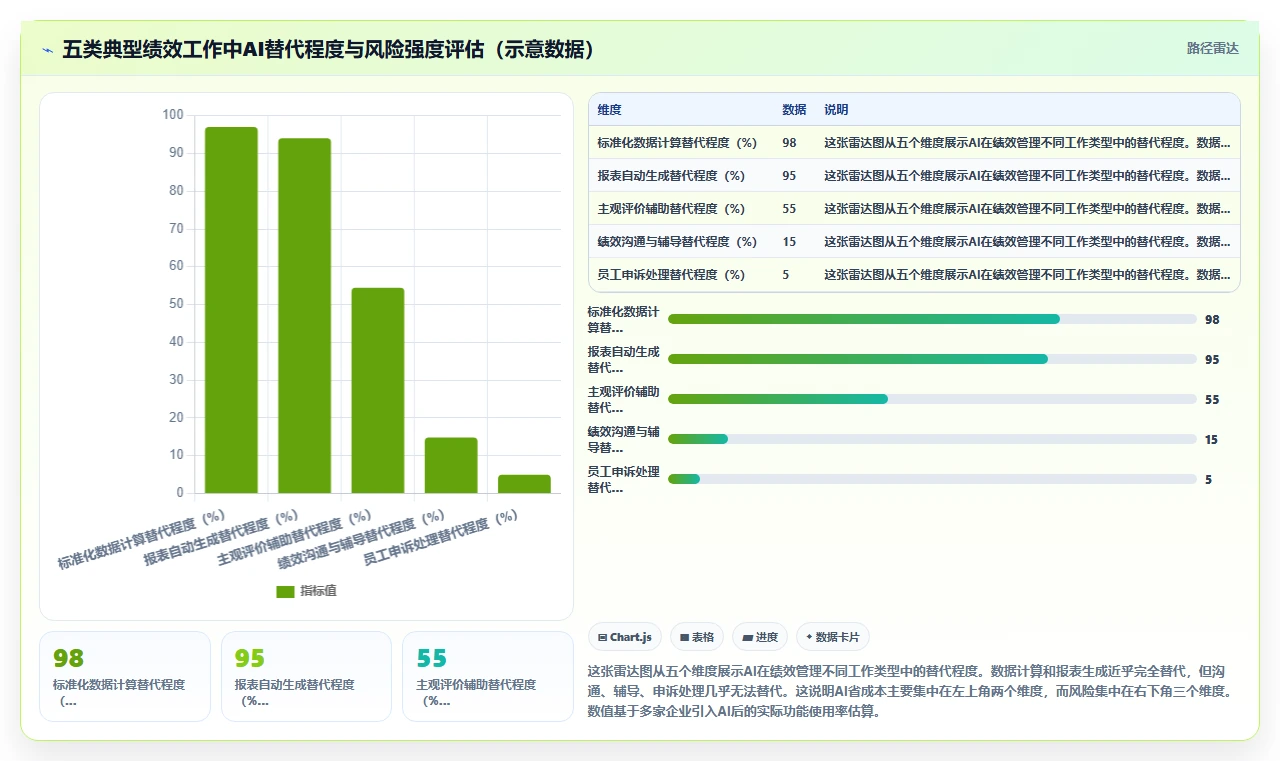Toggle the 指标值 legend color box
This screenshot has width=1280, height=761.
285,591
